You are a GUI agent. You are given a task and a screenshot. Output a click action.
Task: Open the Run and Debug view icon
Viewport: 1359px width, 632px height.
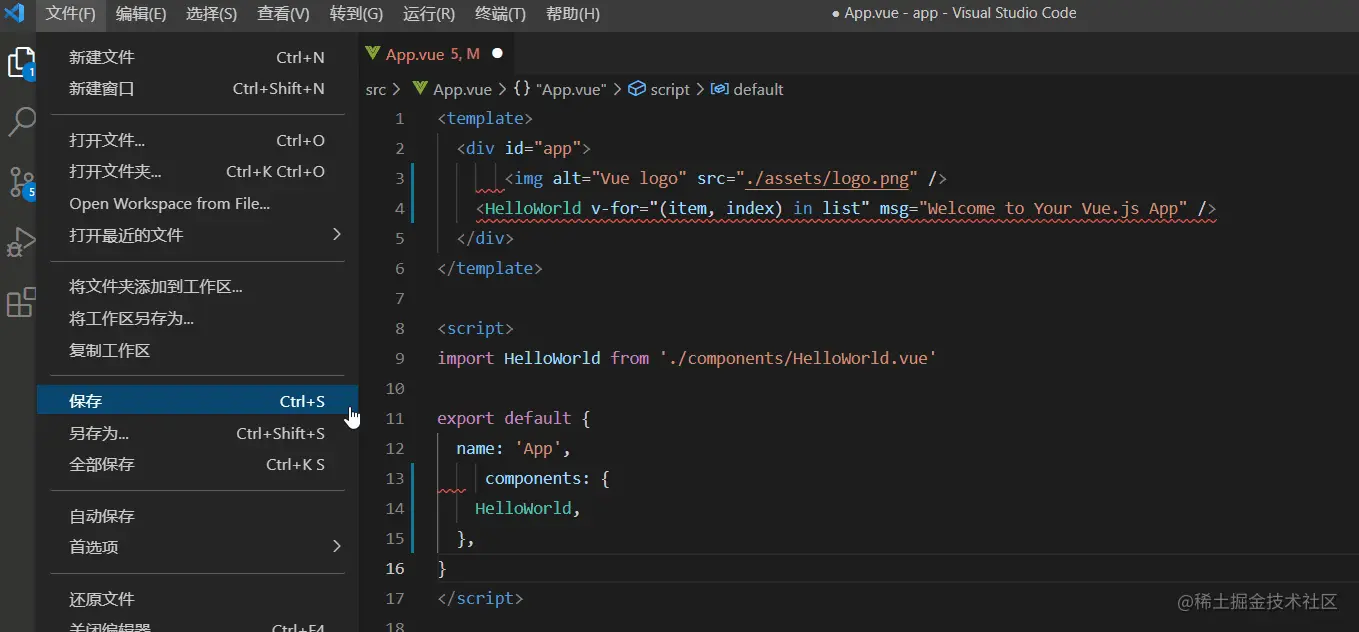pos(20,242)
